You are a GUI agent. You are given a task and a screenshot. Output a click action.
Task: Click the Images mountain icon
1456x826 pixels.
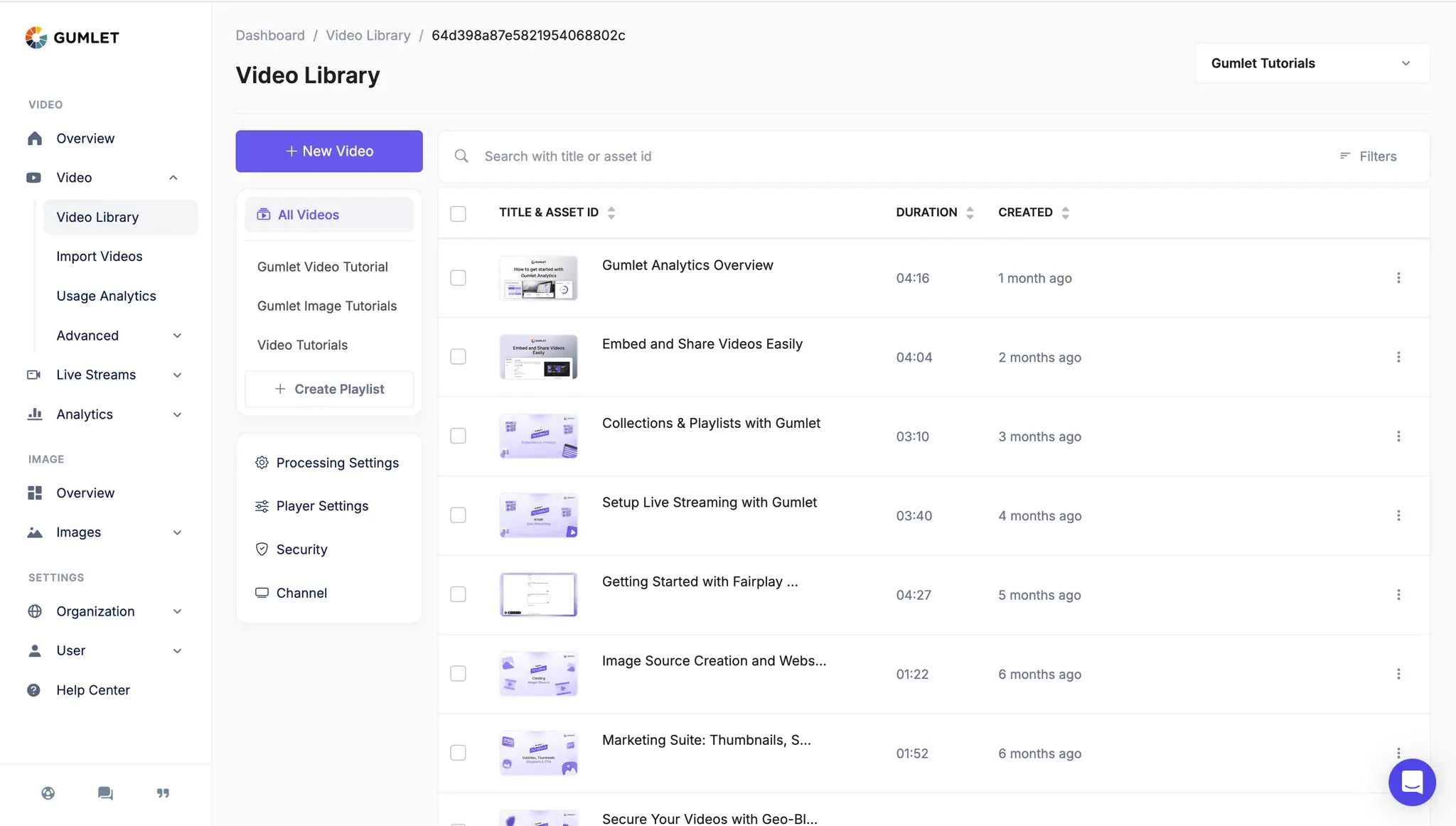[35, 532]
